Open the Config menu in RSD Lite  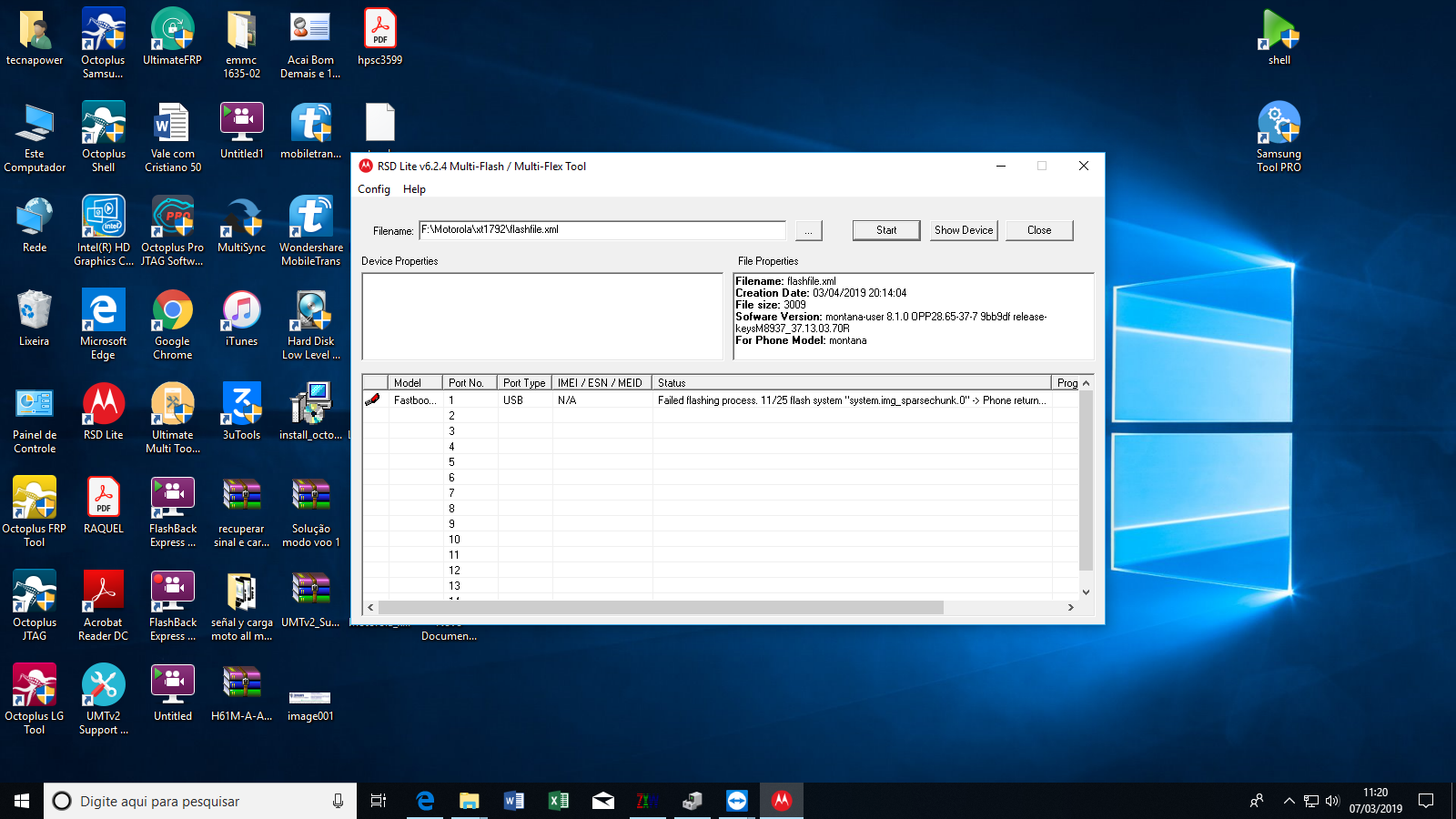pos(373,189)
